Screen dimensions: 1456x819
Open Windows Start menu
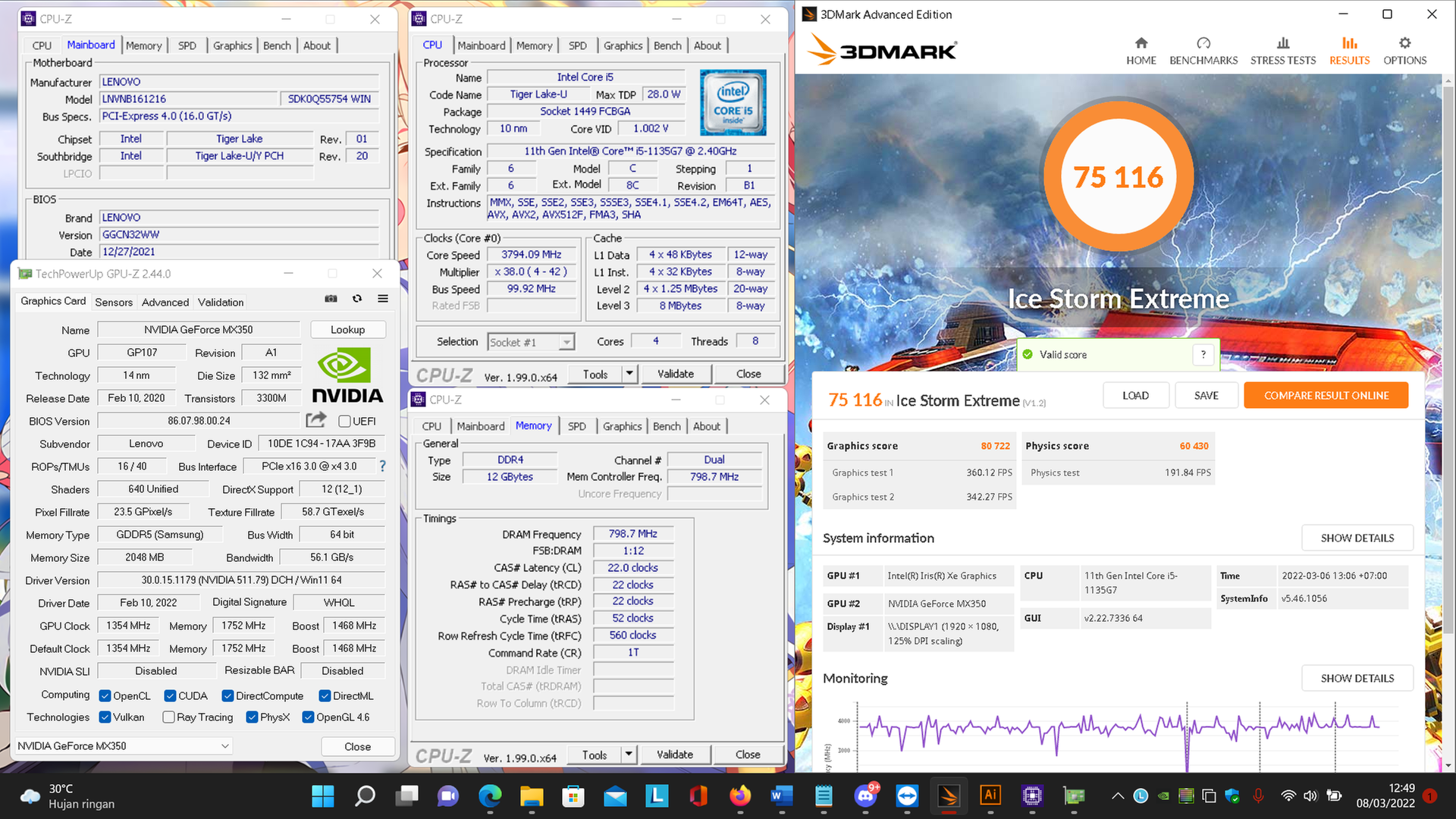(x=323, y=795)
